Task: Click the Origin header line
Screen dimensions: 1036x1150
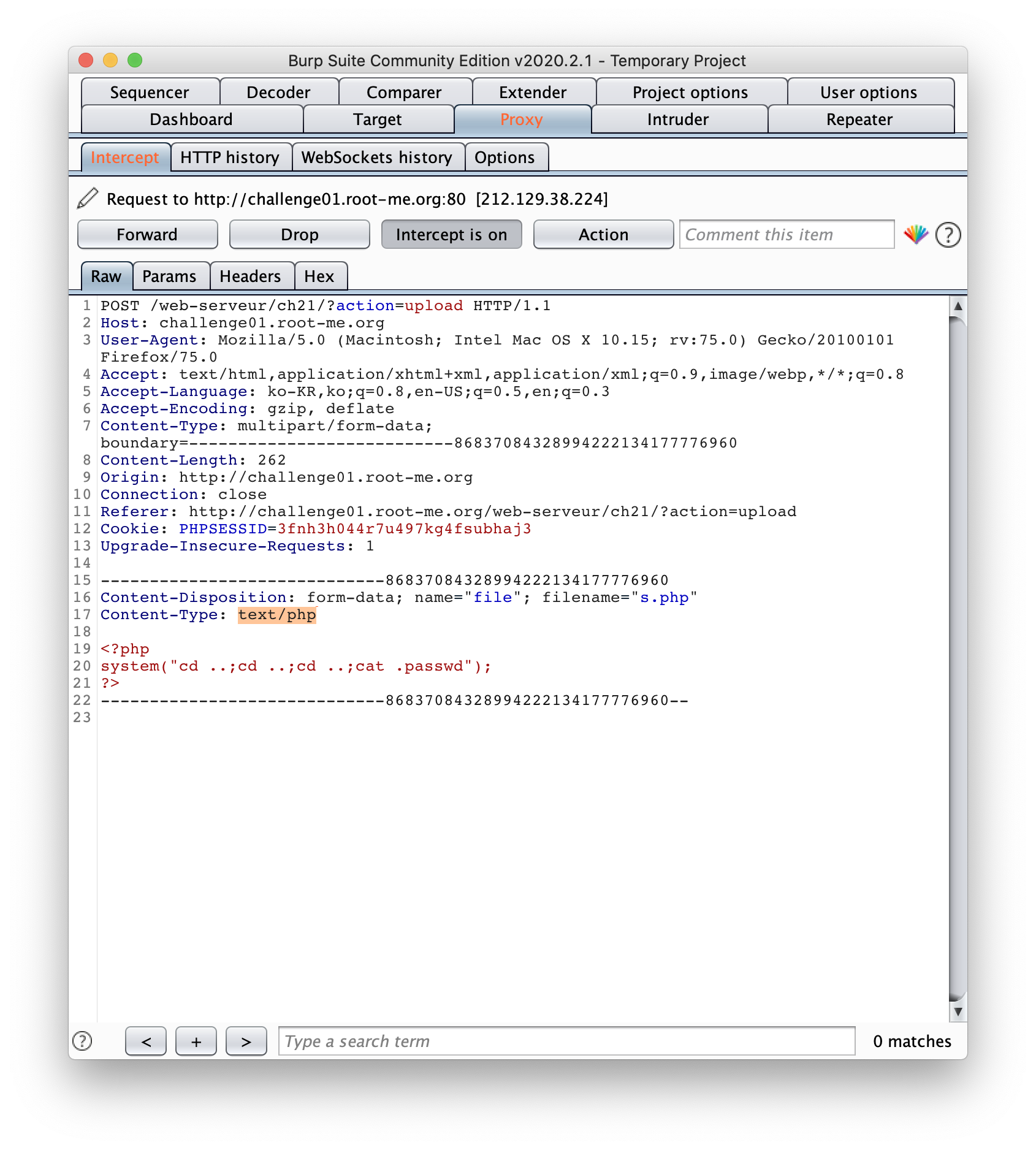Action: click(287, 477)
